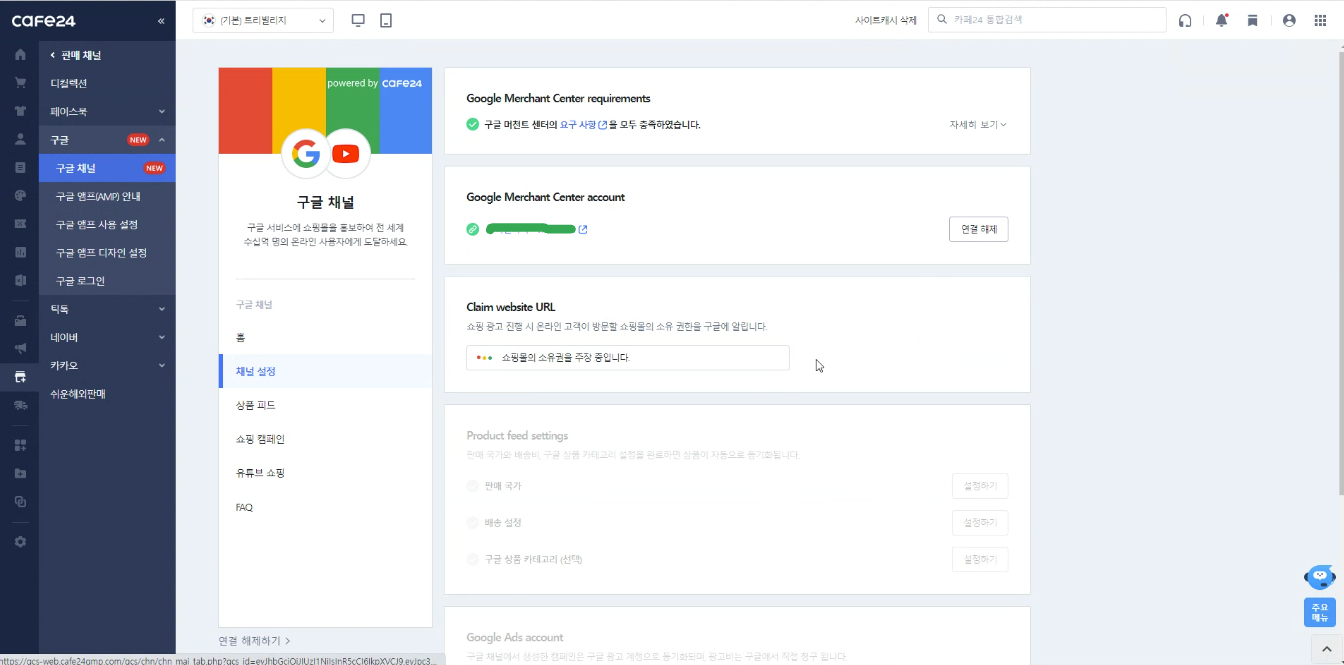Expand the 네이버 menu section
The height and width of the screenshot is (665, 1344).
click(x=107, y=337)
